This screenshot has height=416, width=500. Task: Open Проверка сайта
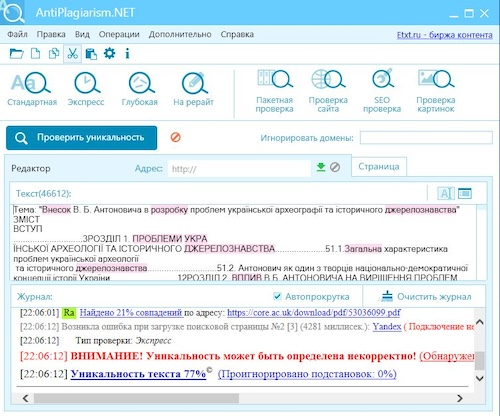pyautogui.click(x=328, y=91)
